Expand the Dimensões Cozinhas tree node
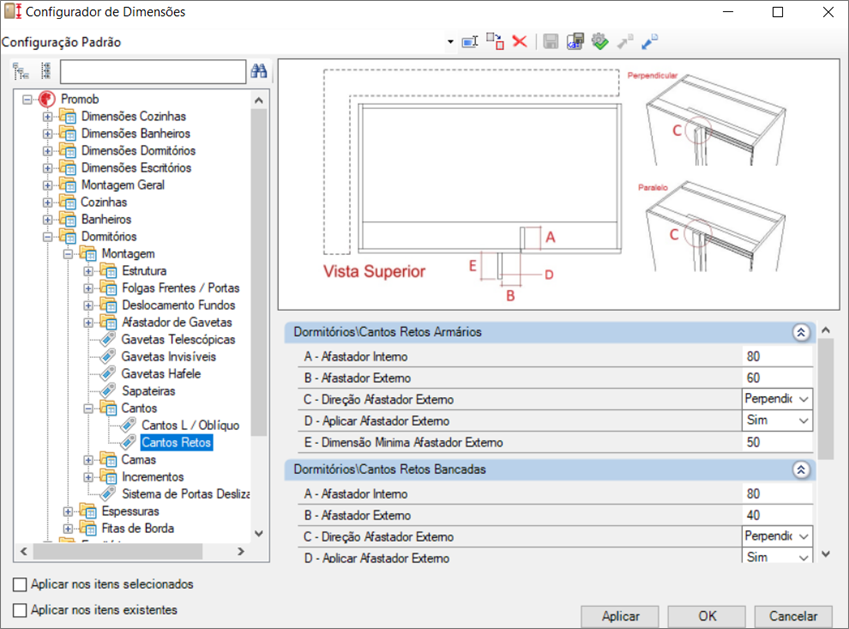849x629 pixels. pos(47,117)
